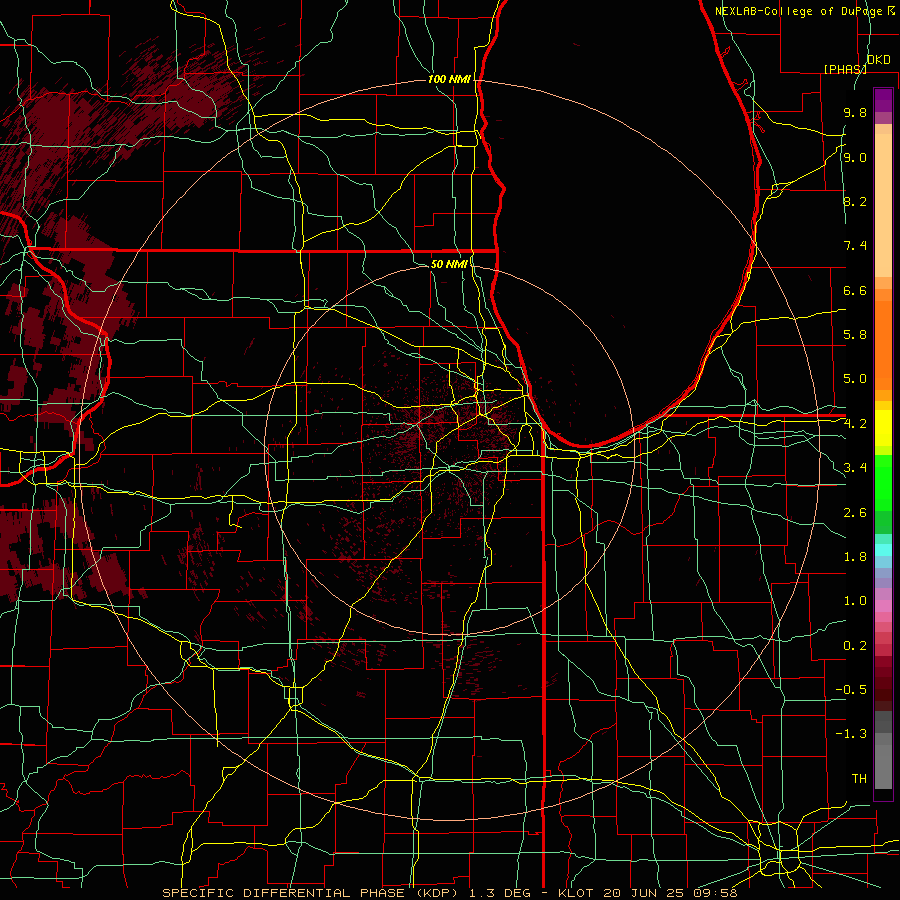The image size is (900, 900).
Task: Click the 6.6 value on the KDP scale
Action: [855, 290]
